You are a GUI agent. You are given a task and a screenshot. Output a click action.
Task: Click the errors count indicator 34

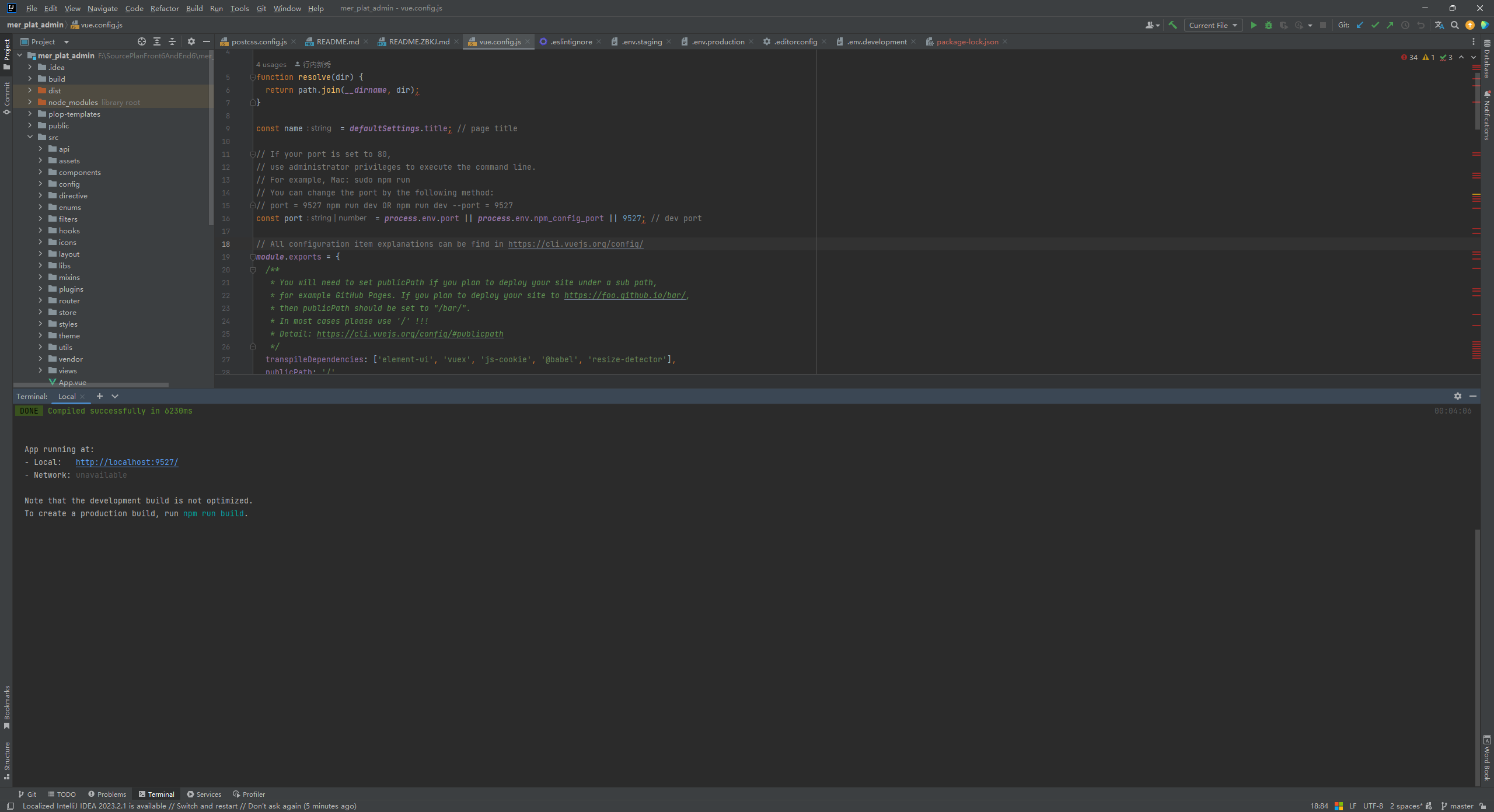pos(1409,57)
